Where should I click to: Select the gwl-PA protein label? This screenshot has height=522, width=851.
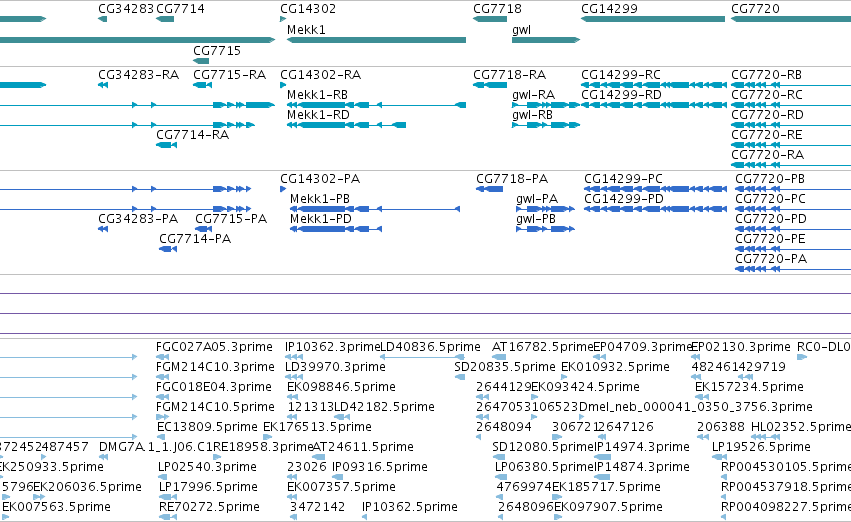coord(537,199)
